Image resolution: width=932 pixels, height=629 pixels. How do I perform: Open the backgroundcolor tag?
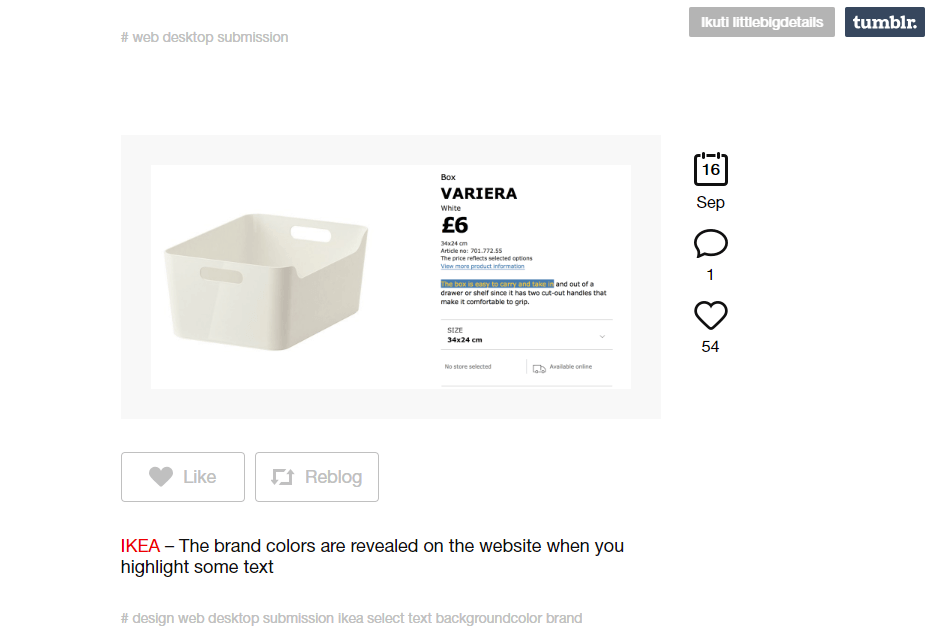tap(489, 618)
